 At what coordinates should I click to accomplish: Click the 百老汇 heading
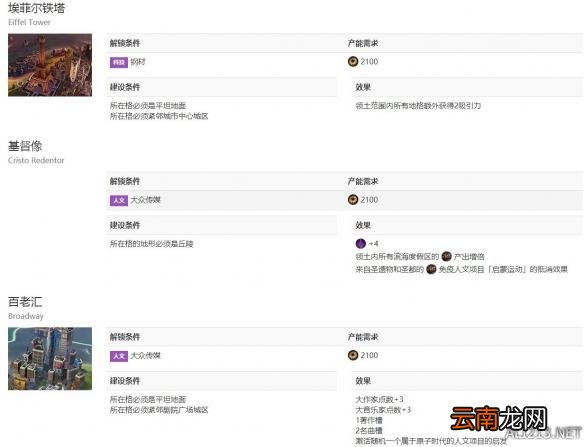point(25,302)
